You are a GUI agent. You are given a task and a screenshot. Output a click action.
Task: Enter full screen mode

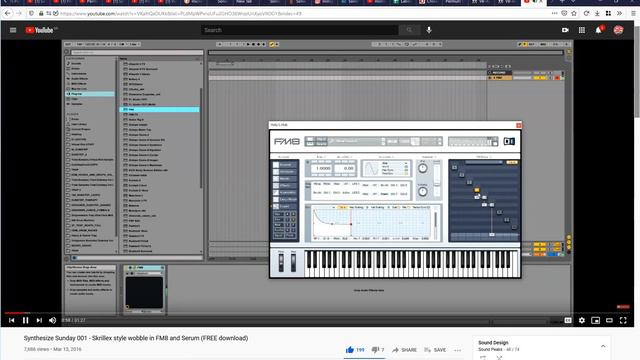623,320
